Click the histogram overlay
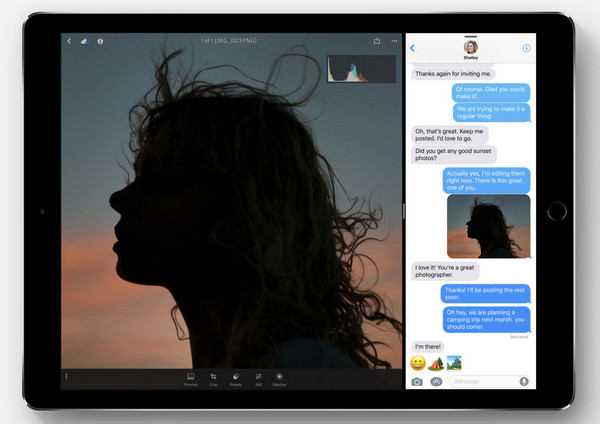 click(361, 68)
